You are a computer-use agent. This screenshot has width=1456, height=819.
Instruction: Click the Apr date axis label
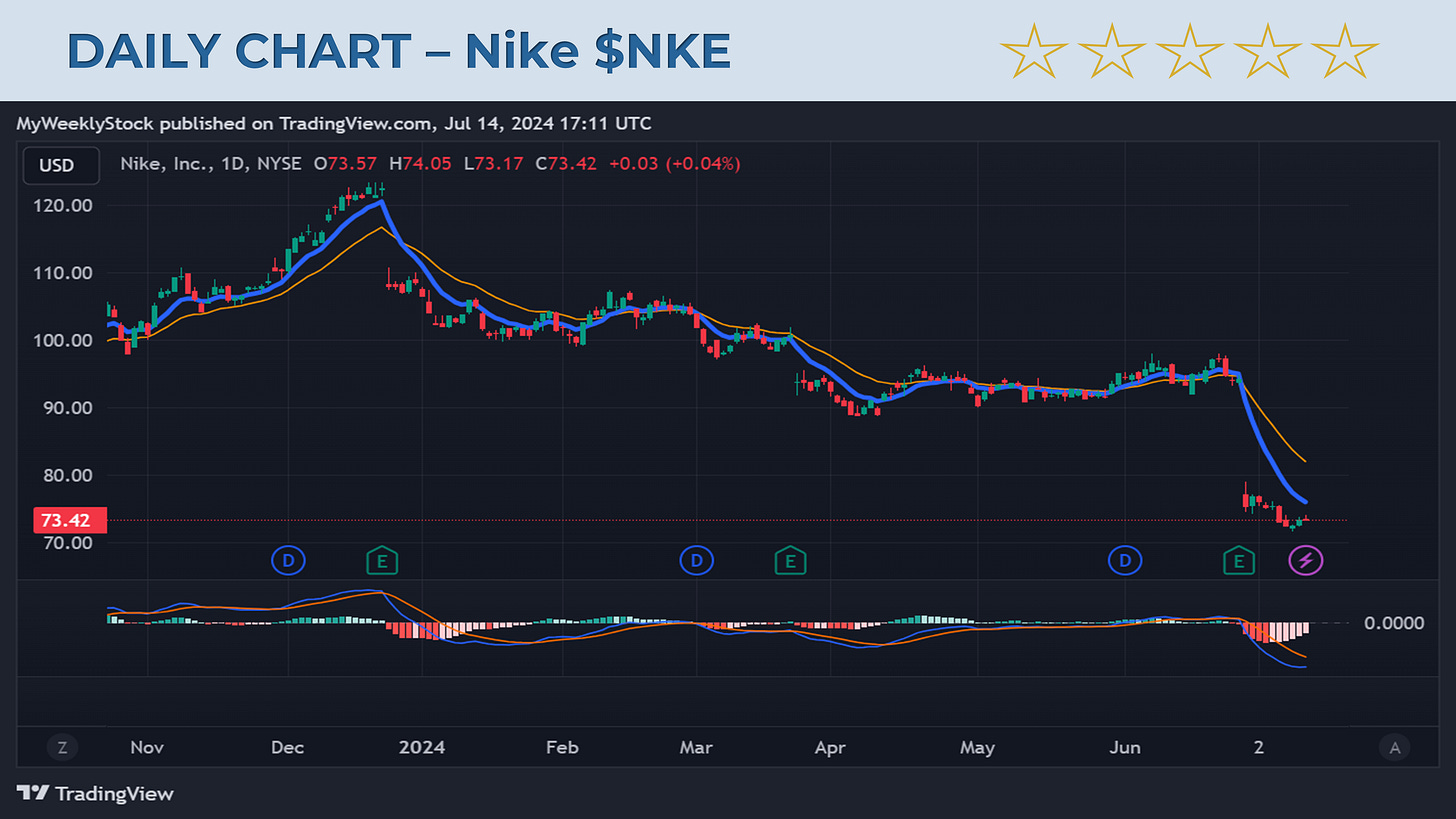click(x=830, y=747)
